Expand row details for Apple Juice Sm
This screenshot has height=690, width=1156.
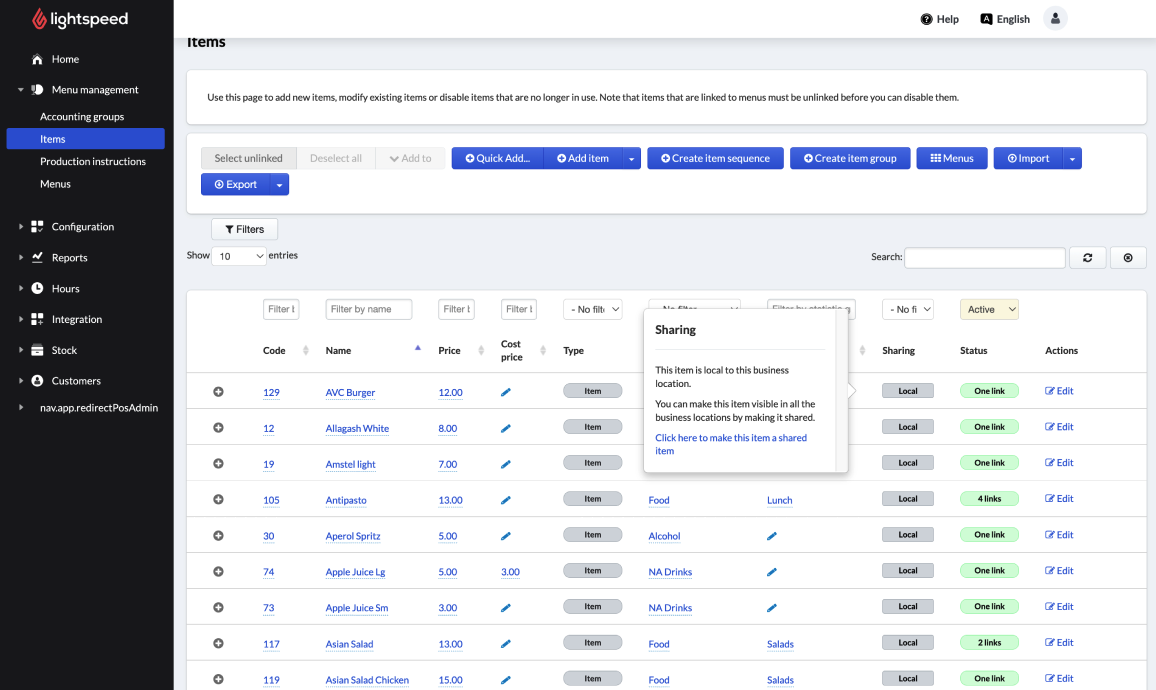tap(218, 607)
